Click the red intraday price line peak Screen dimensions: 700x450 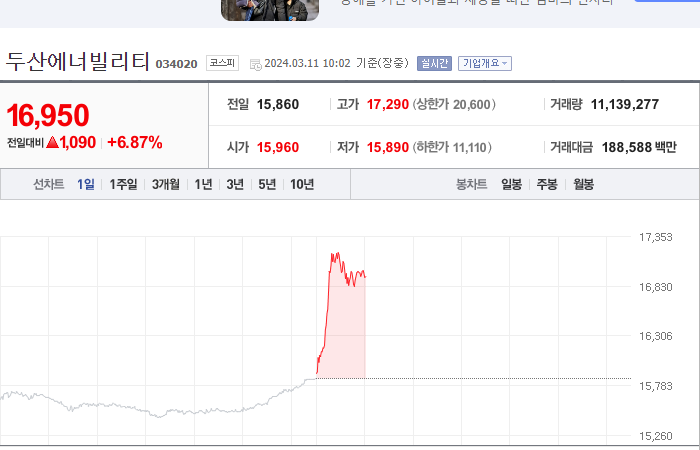[335, 255]
